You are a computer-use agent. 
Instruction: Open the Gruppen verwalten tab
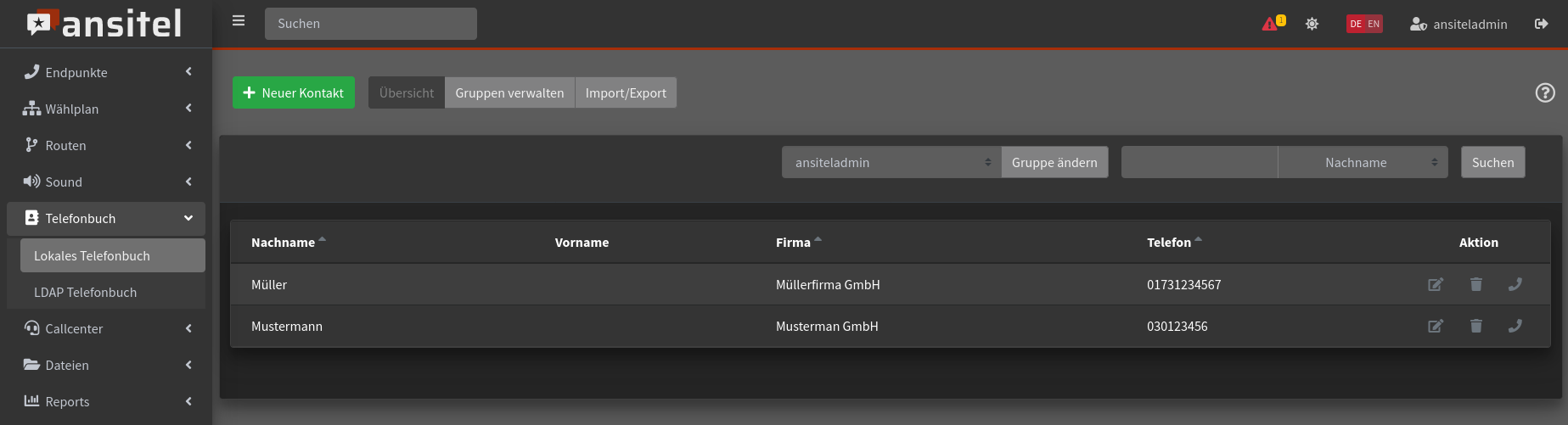pos(509,93)
